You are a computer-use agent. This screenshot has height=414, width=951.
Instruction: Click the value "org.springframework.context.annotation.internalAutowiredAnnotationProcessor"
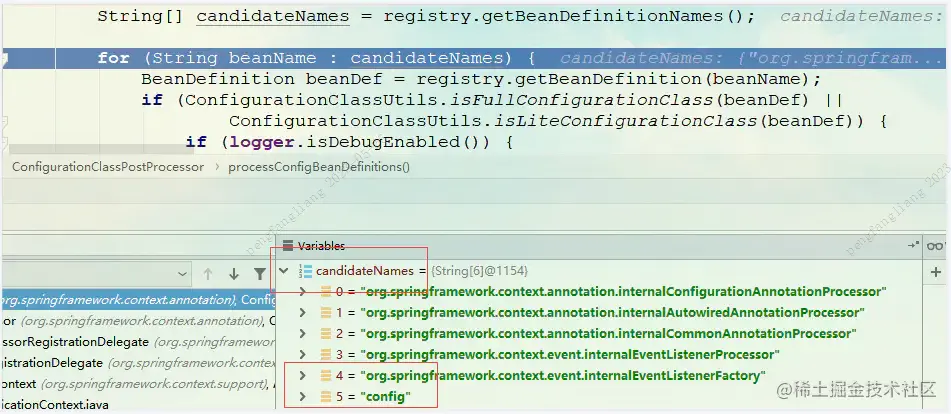click(x=612, y=313)
